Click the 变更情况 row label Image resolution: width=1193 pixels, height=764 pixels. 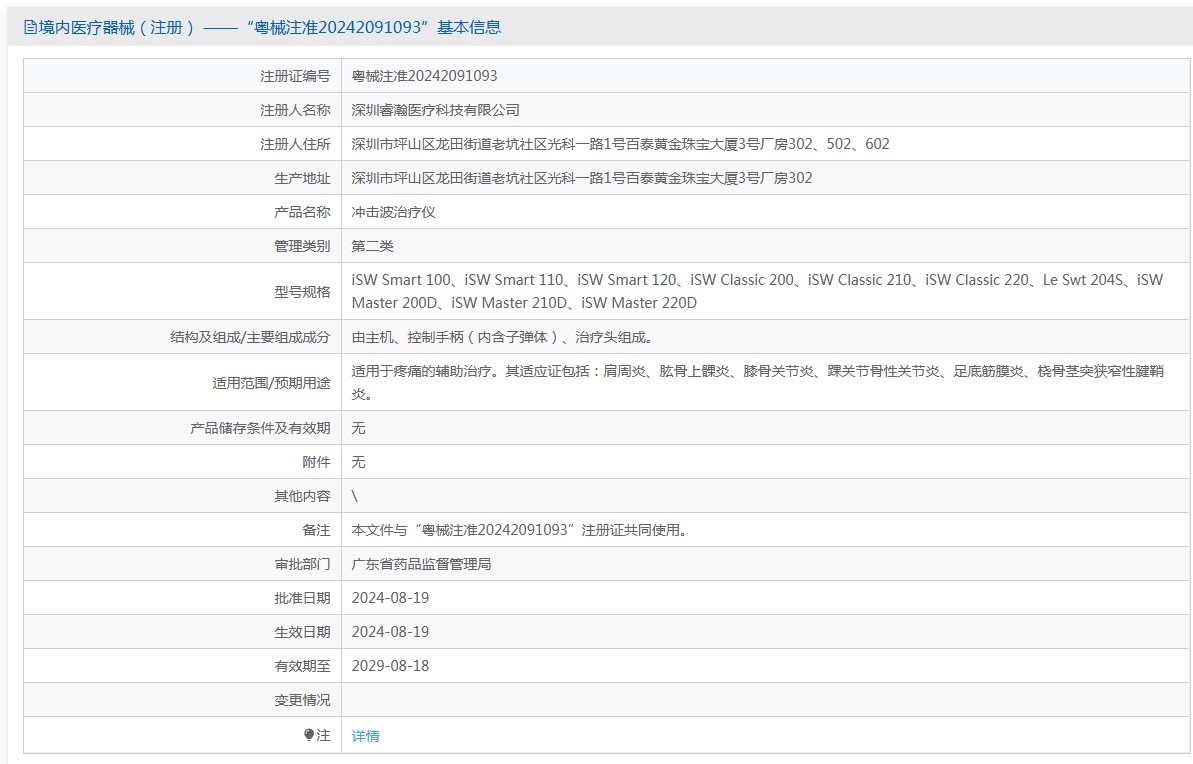tap(302, 700)
